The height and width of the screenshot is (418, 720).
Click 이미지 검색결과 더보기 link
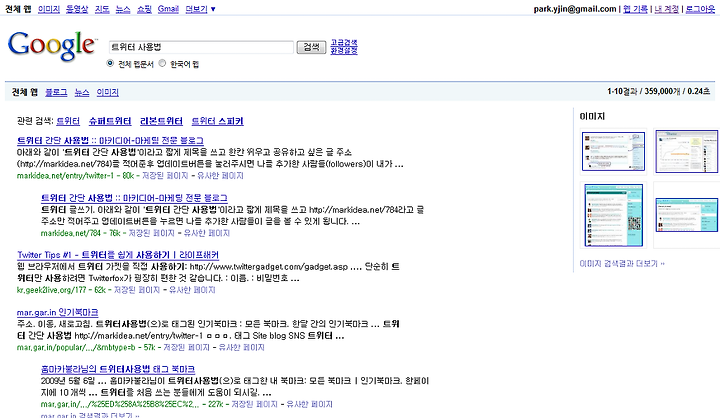(x=622, y=264)
